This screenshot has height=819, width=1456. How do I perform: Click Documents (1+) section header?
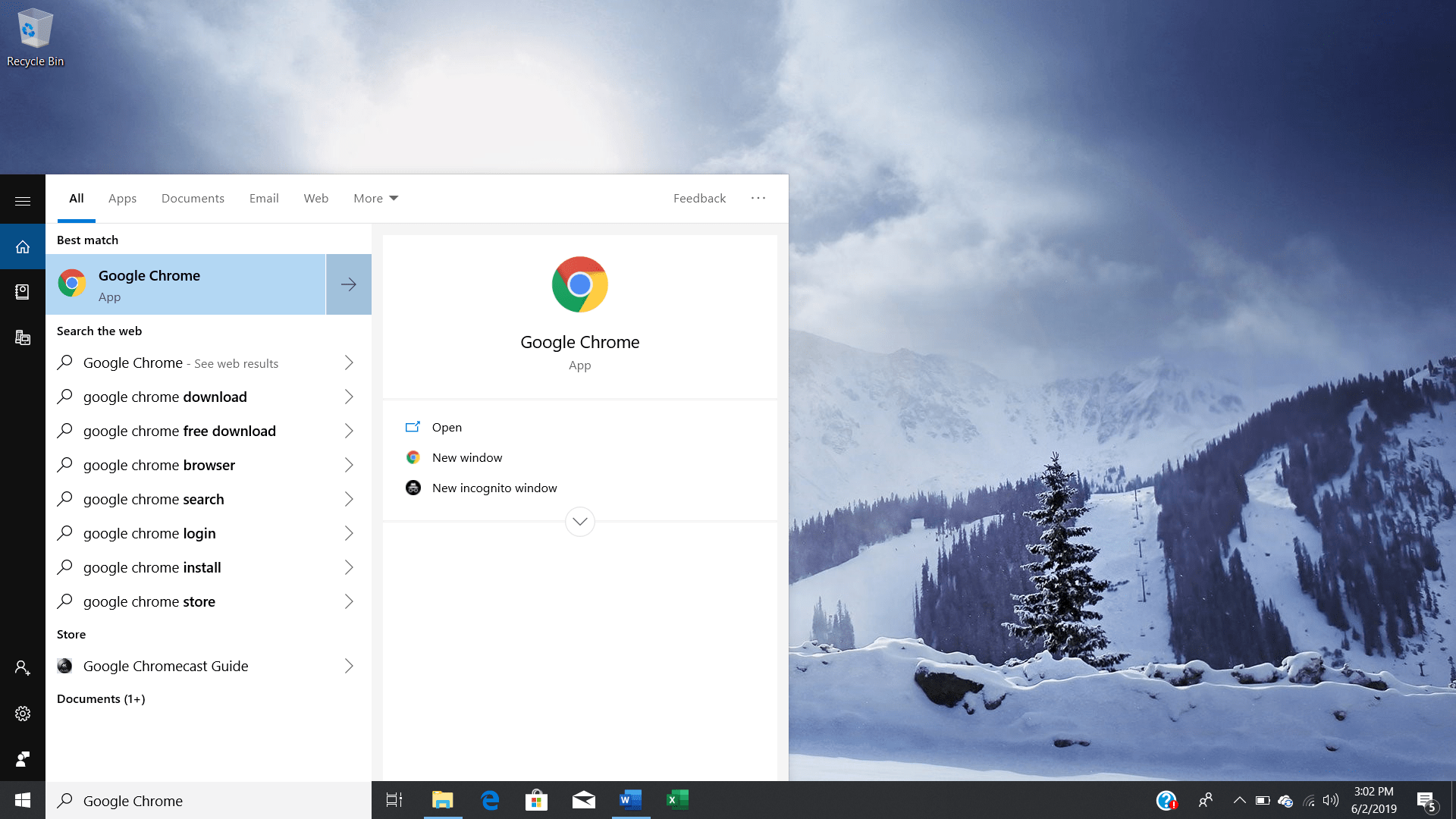(x=101, y=699)
